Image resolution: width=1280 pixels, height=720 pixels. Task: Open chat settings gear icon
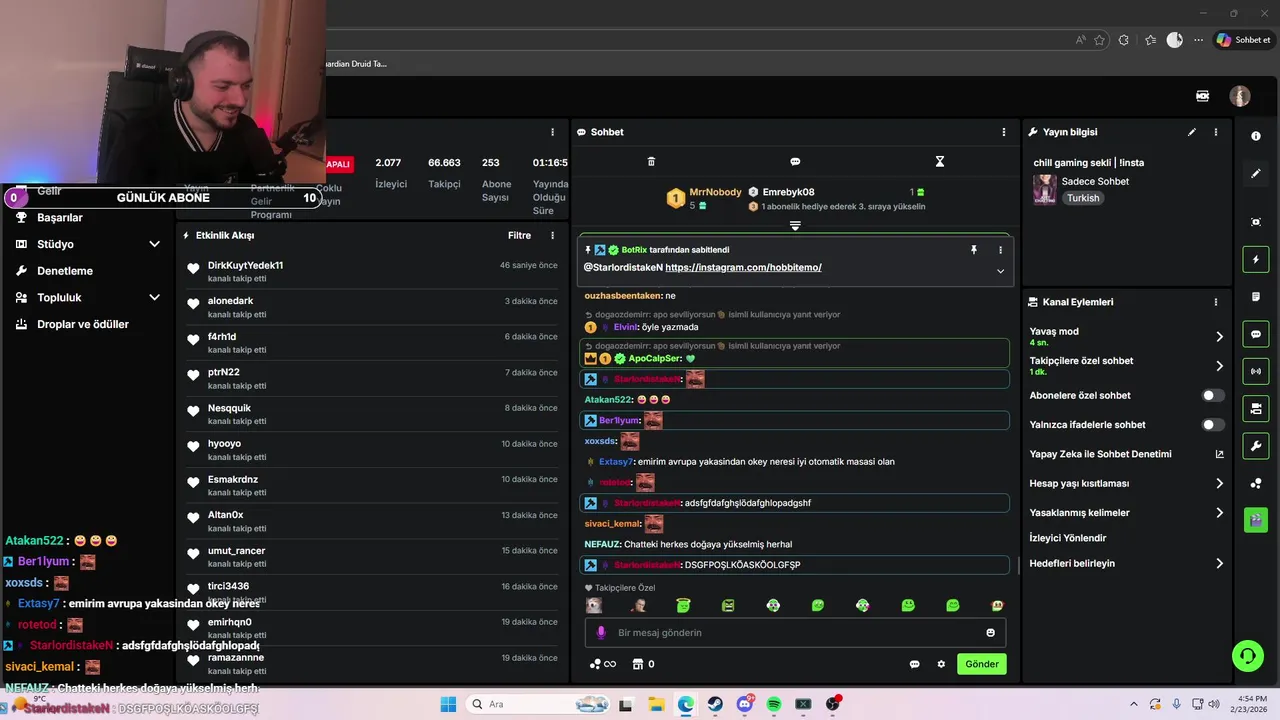coord(941,664)
